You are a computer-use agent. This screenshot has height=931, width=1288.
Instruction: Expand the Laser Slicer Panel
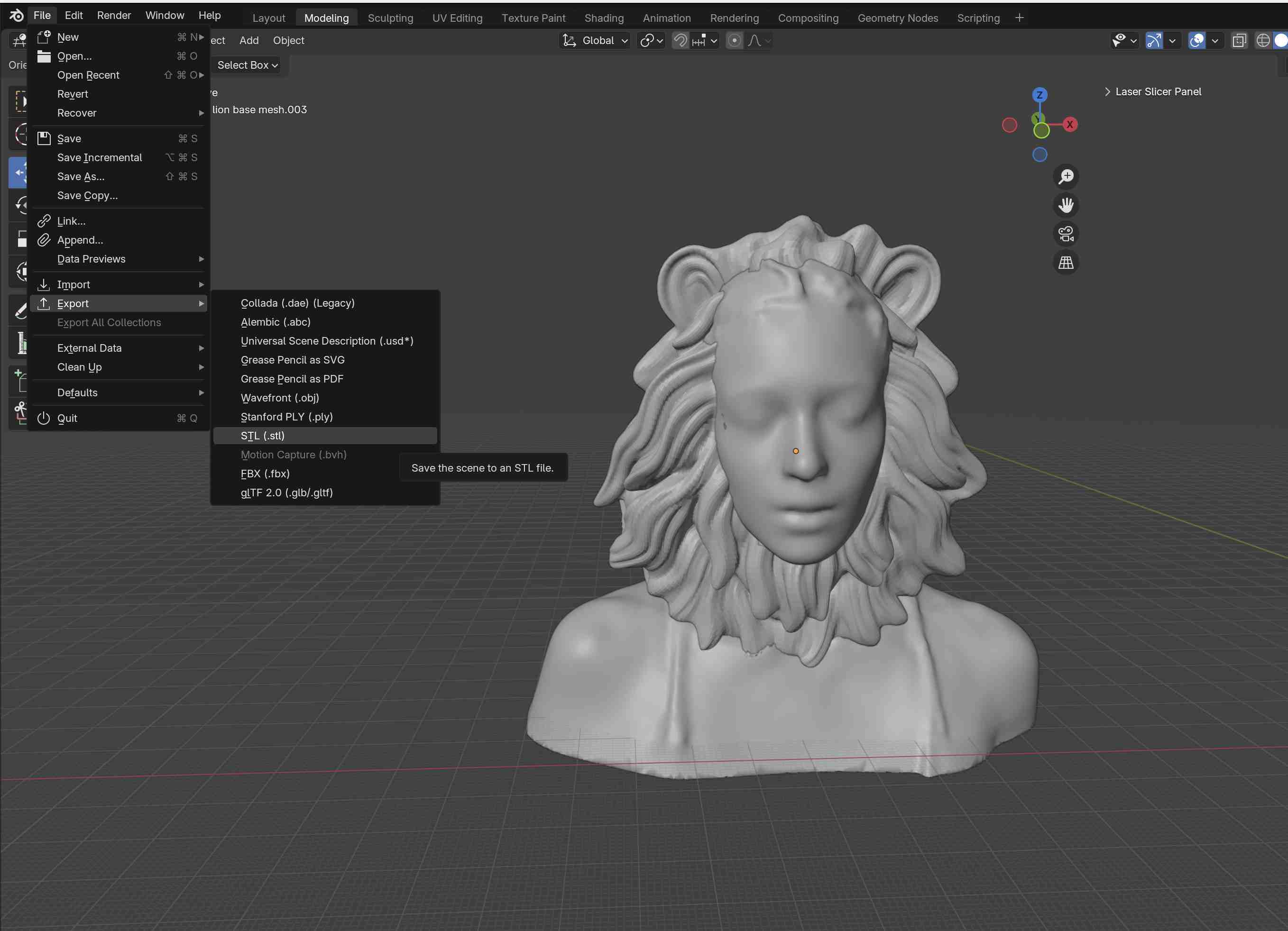(x=1153, y=91)
